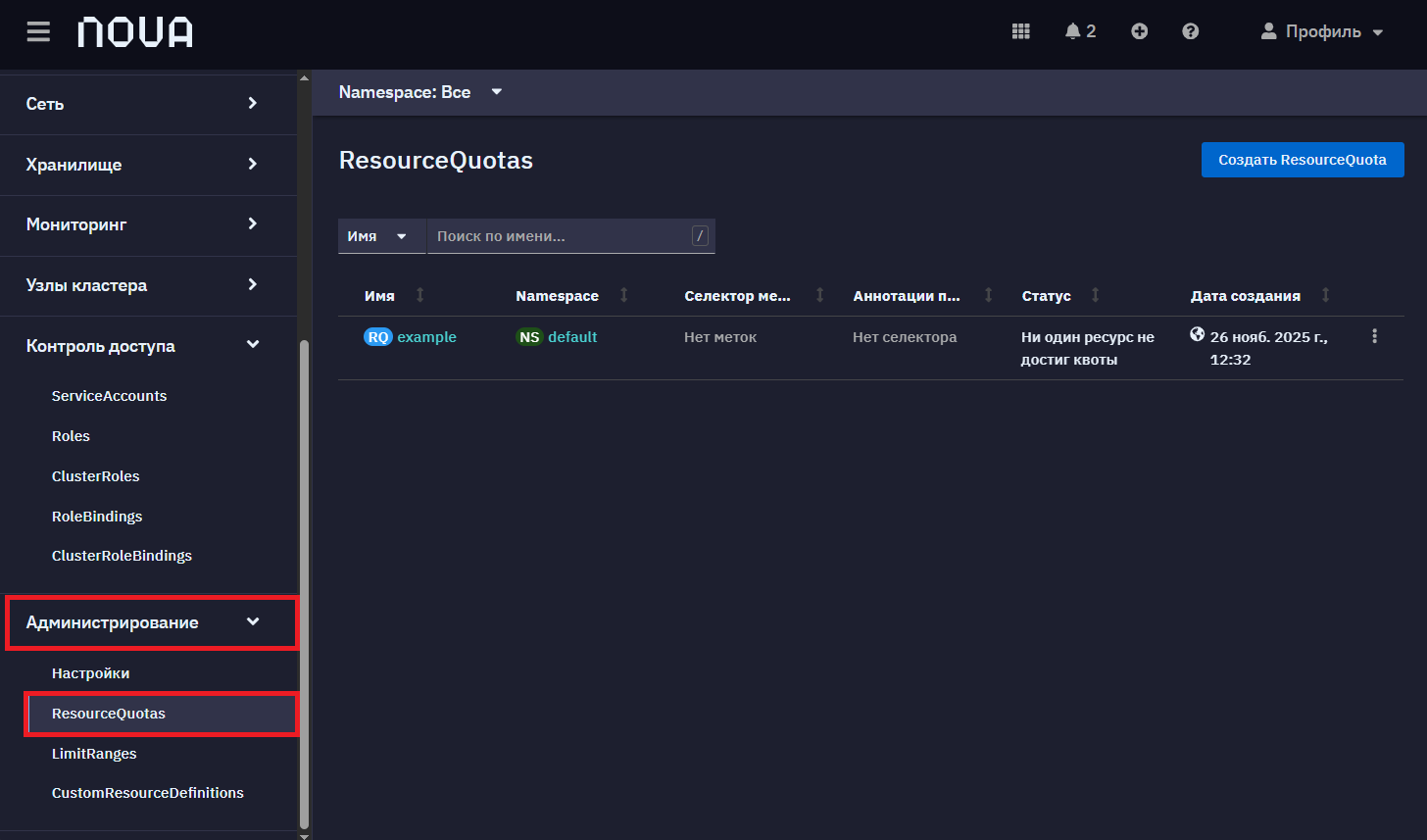Image resolution: width=1427 pixels, height=840 pixels.
Task: Open Настройки in sidebar
Action: (x=90, y=673)
